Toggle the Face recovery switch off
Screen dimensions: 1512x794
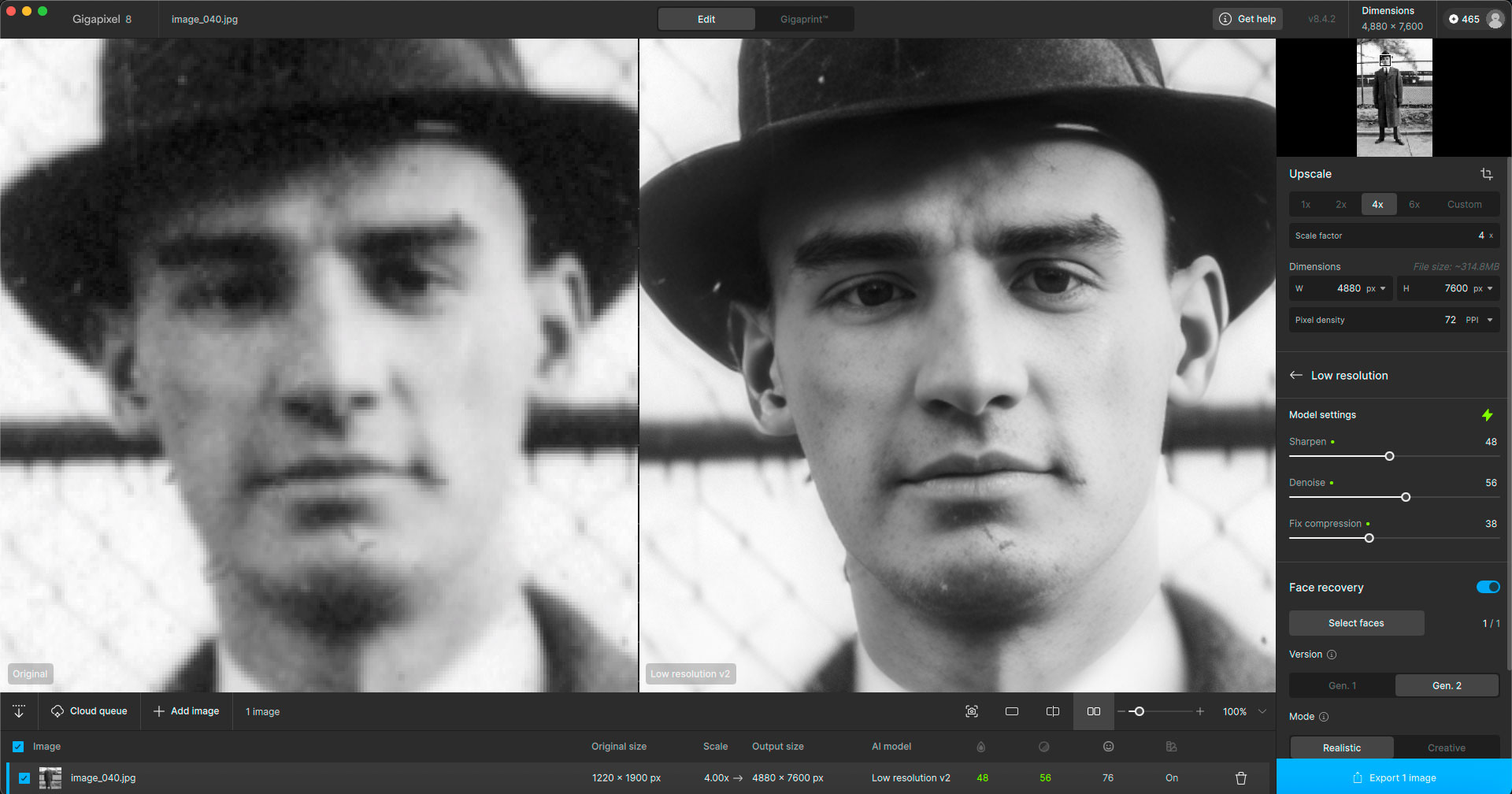click(x=1488, y=587)
